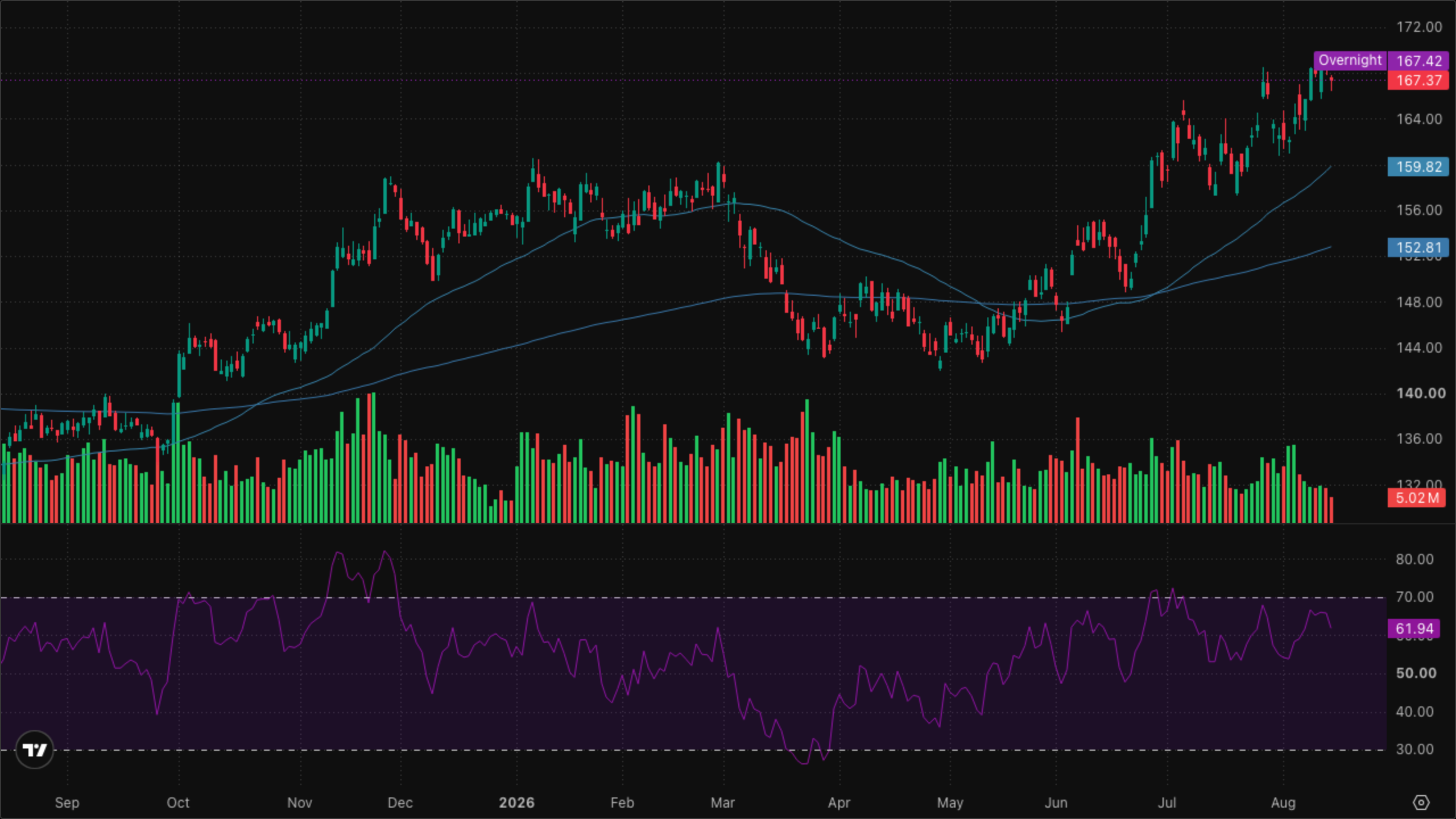The width and height of the screenshot is (1456, 819).
Task: Click the bold 140.00 price scale level
Action: 1421,394
